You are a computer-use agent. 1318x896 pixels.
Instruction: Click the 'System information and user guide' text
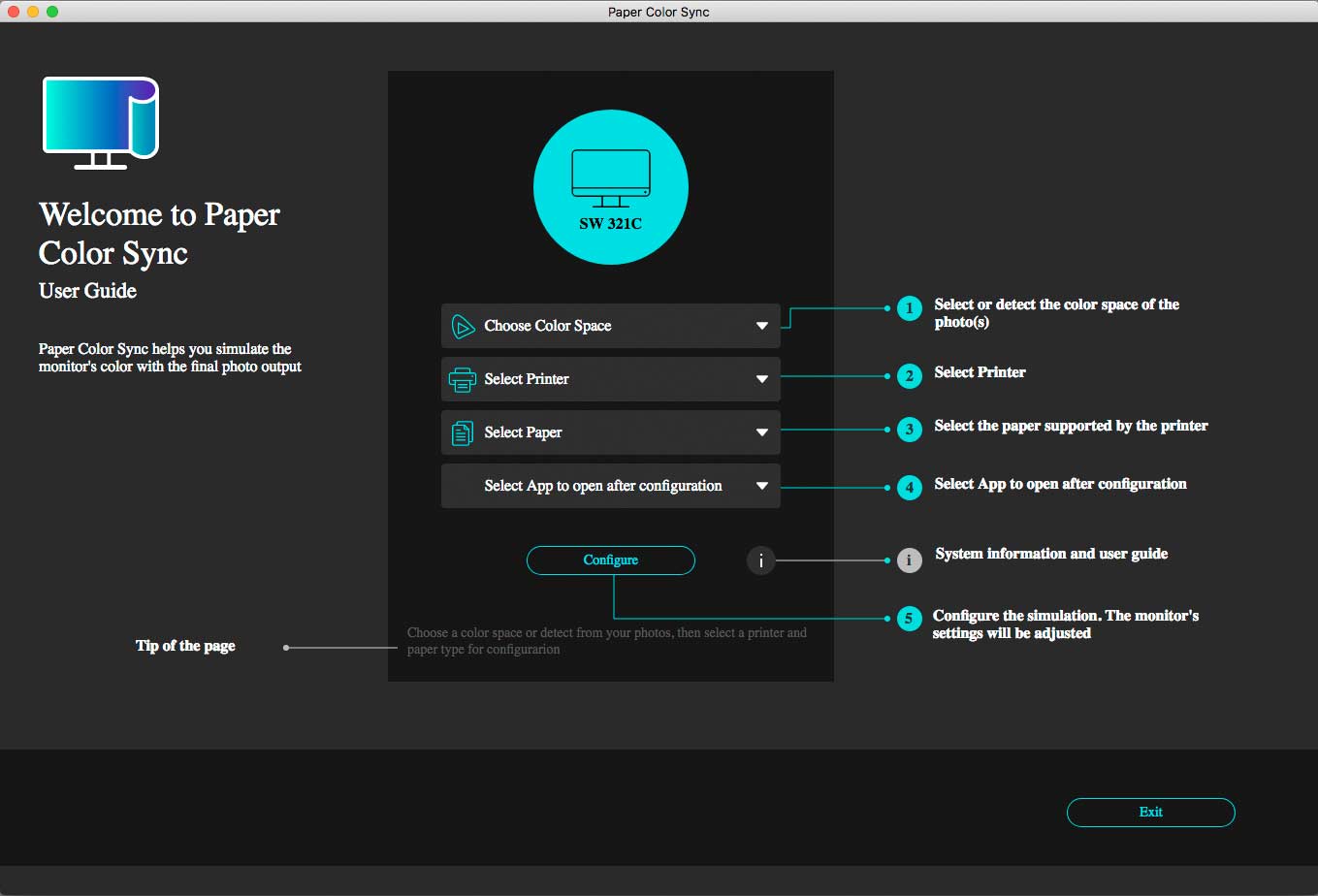coord(1051,554)
